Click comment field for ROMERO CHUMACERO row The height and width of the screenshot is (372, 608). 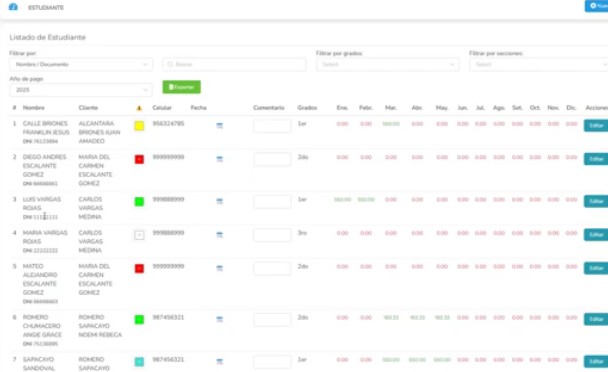pos(272,319)
